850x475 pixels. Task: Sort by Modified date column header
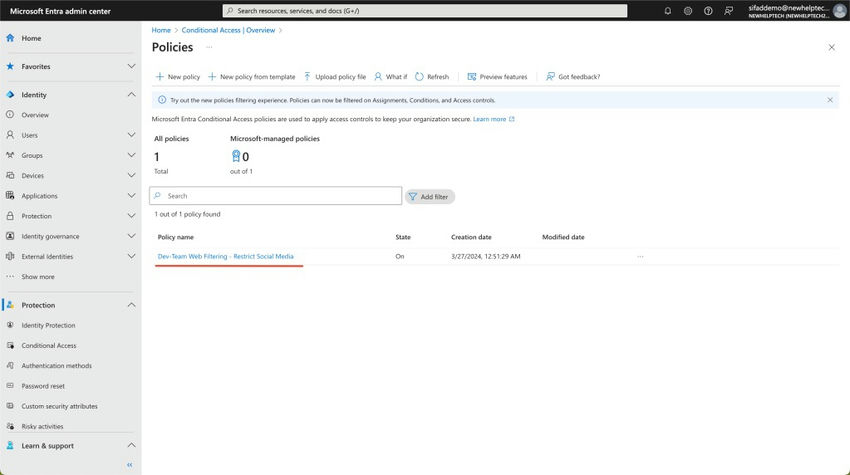[x=563, y=237]
